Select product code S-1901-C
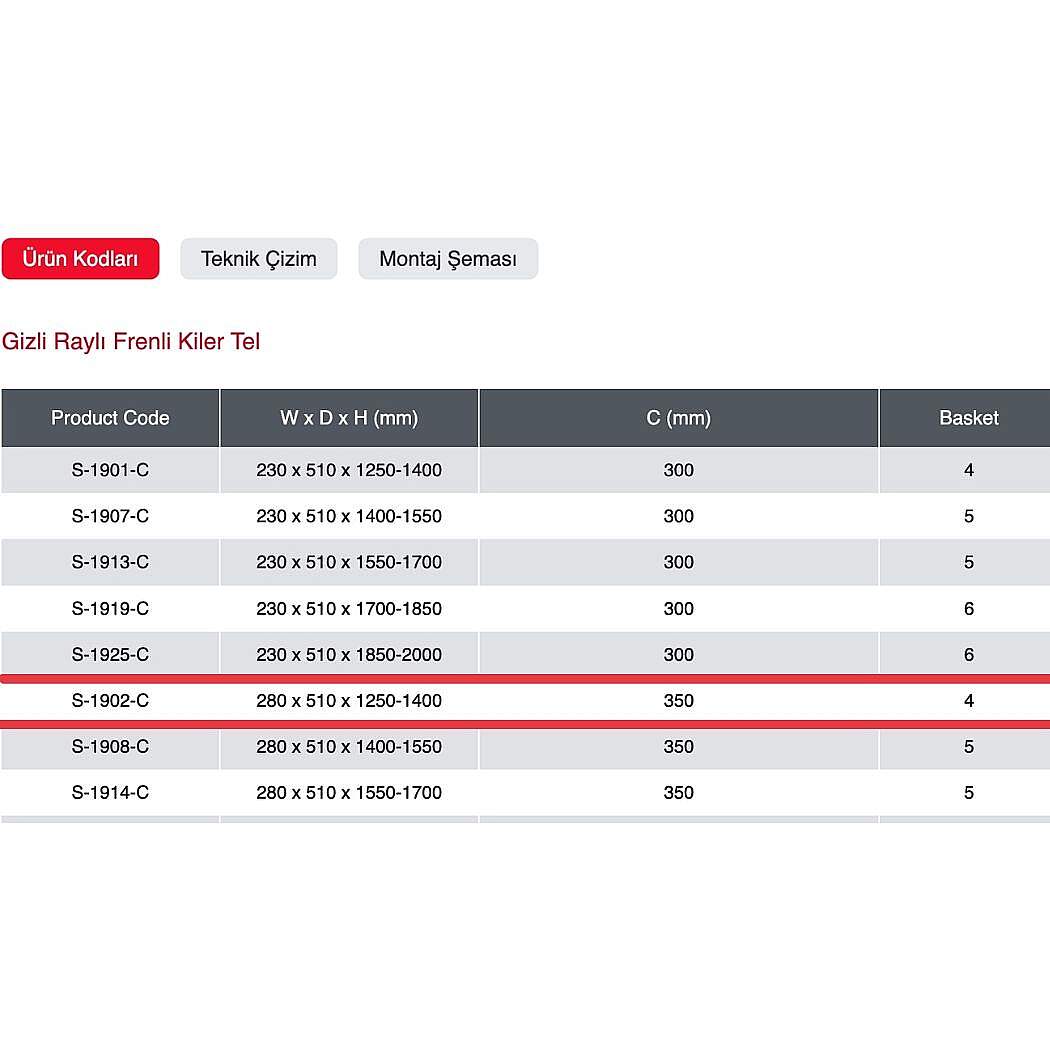Screen dimensions: 1050x1050 point(110,470)
